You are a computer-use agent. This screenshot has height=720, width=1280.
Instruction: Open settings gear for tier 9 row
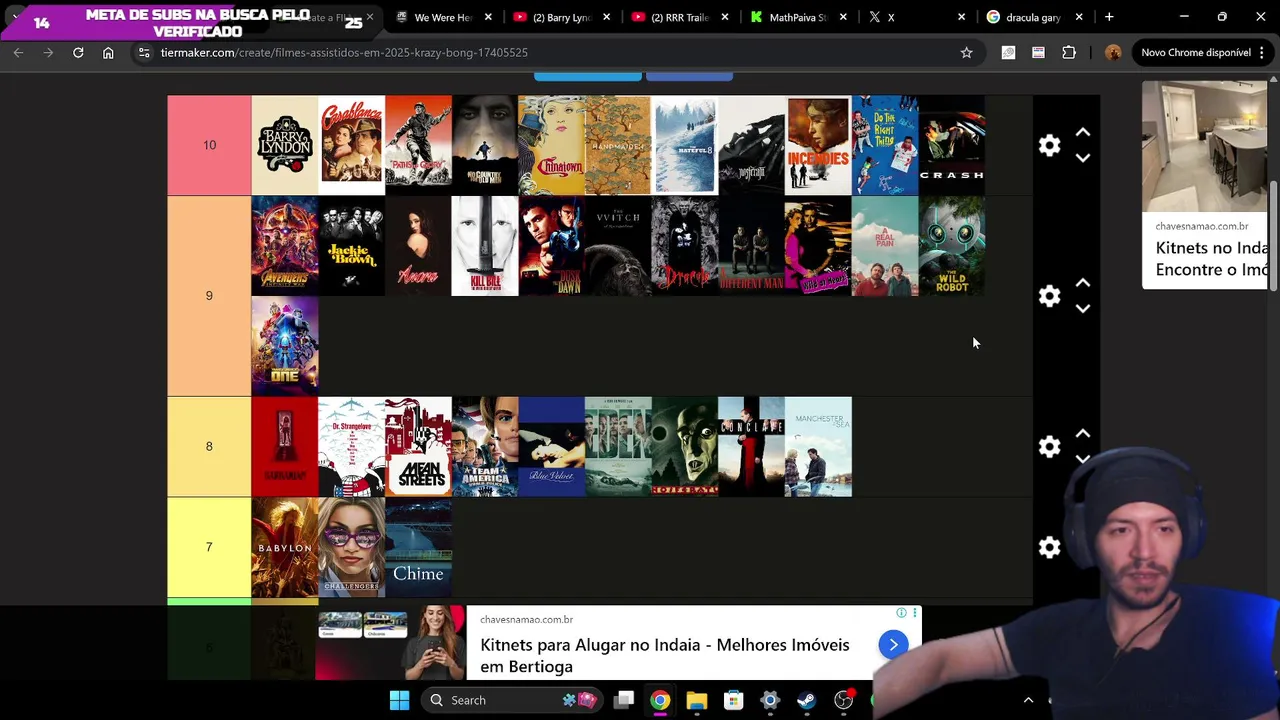1049,296
